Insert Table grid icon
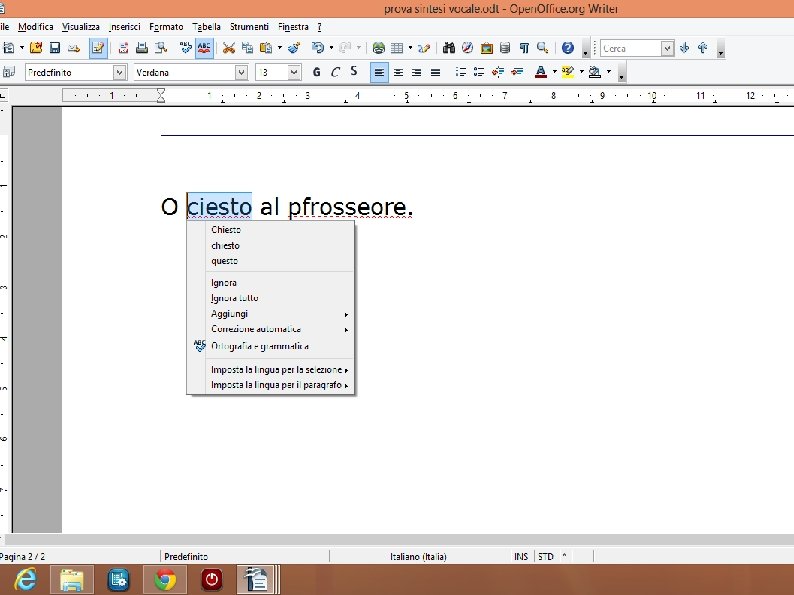 coord(397,48)
